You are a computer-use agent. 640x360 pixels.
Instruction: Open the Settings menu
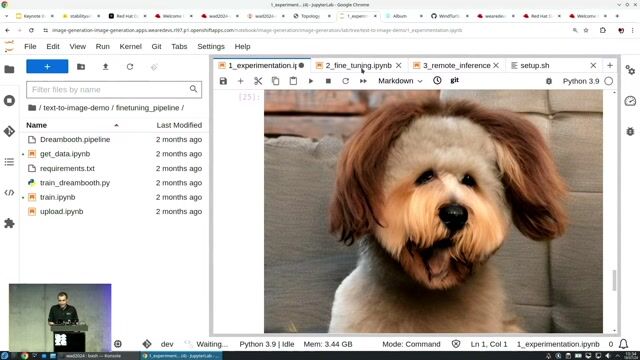(211, 47)
